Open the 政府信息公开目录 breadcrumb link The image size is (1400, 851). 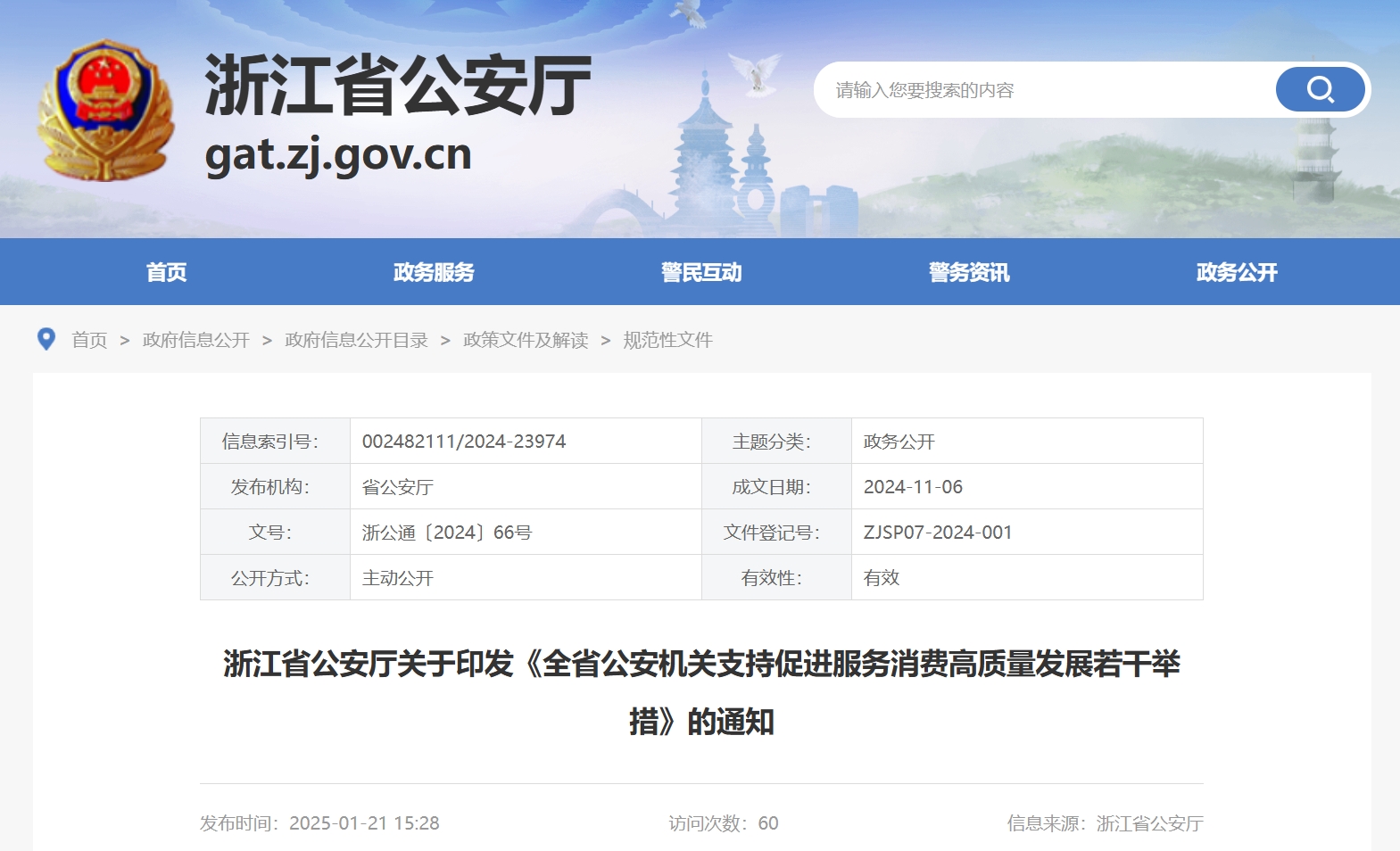click(x=356, y=340)
